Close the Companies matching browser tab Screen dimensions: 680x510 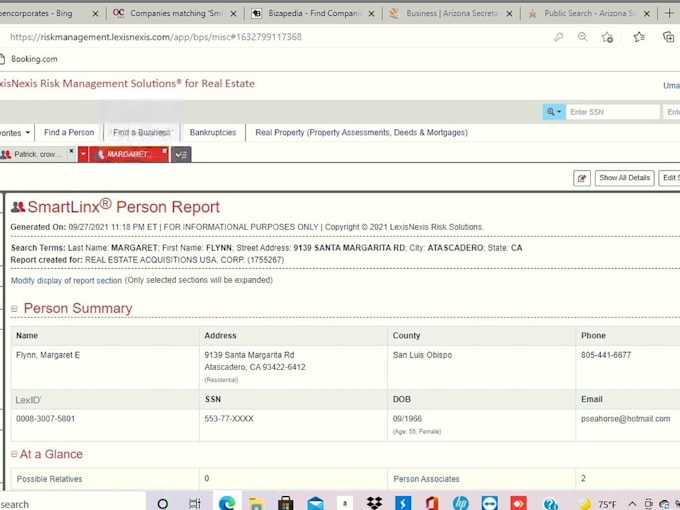pyautogui.click(x=233, y=13)
